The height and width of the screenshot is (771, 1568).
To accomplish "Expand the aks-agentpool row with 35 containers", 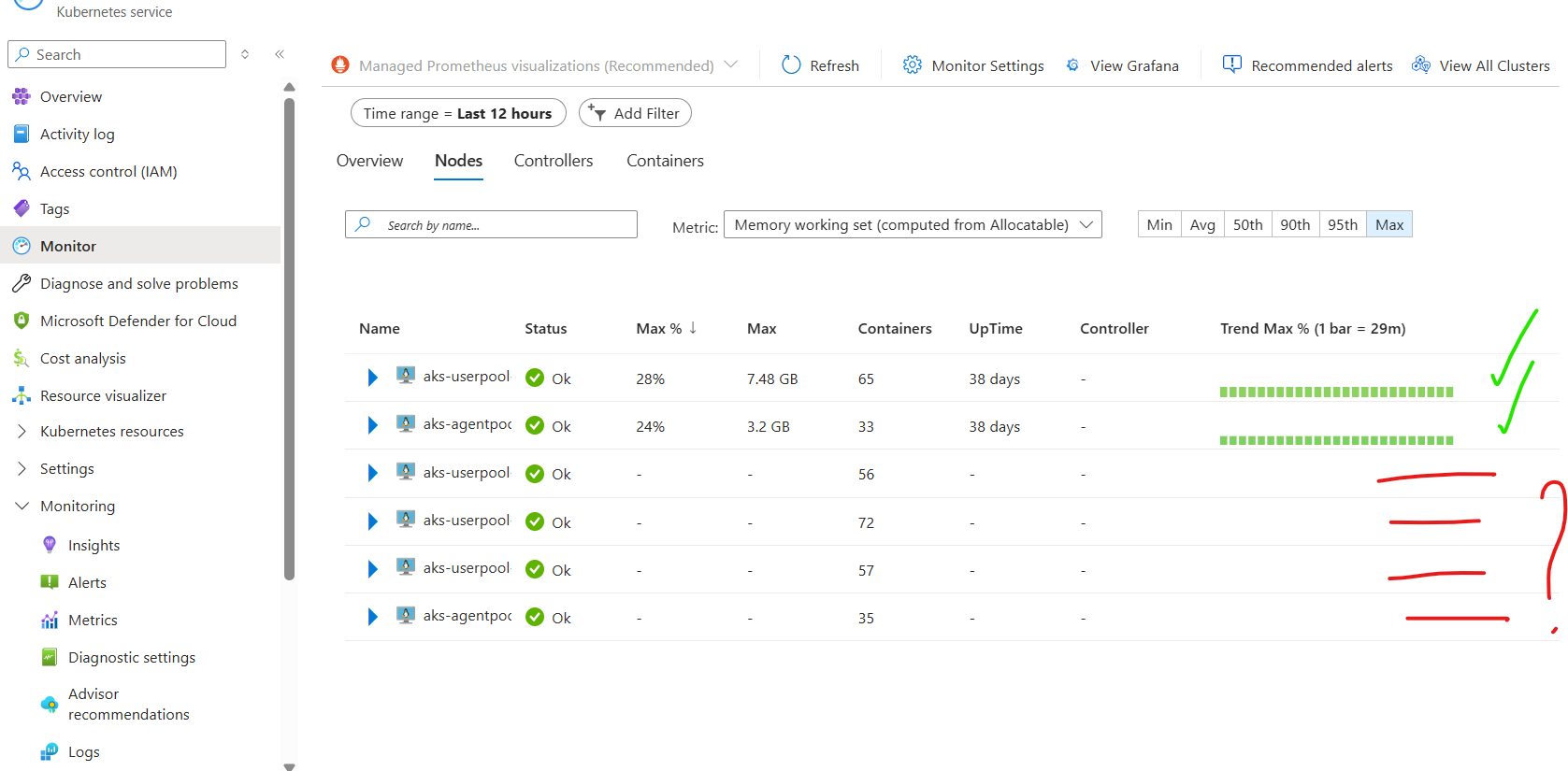I will pos(372,617).
